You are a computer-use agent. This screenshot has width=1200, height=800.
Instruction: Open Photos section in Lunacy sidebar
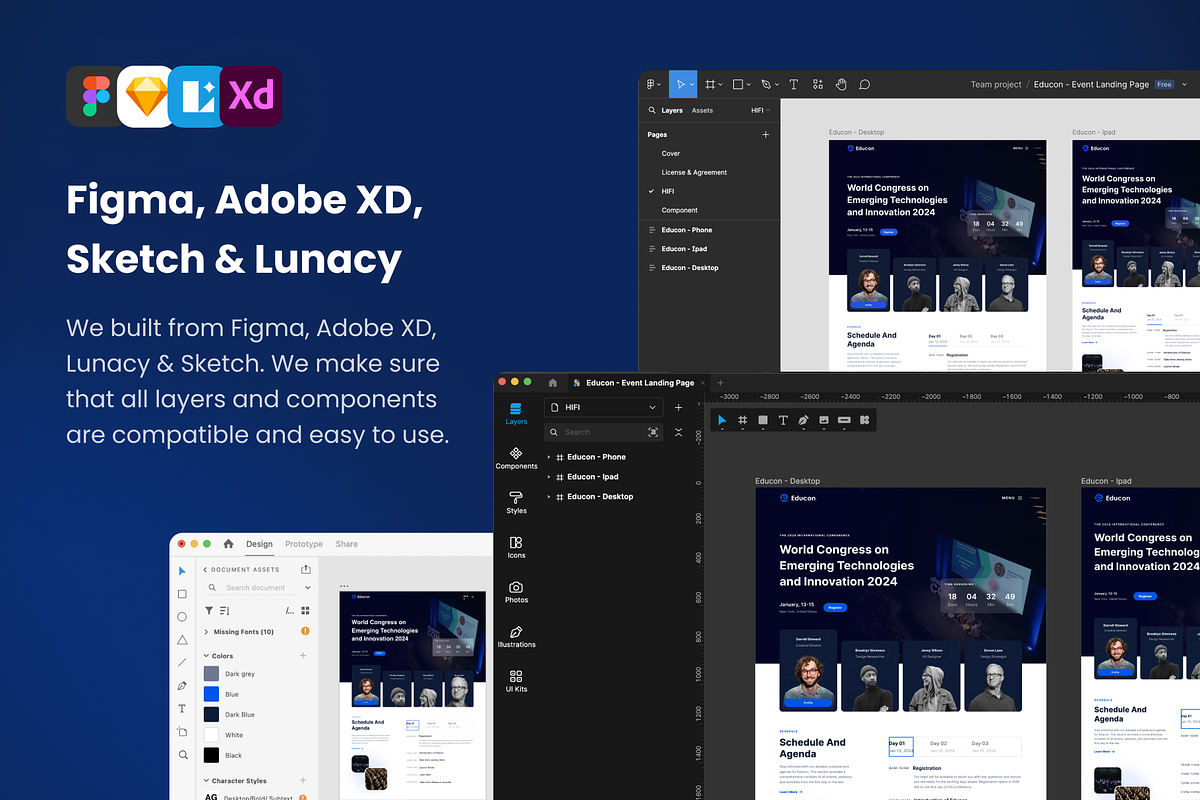516,592
